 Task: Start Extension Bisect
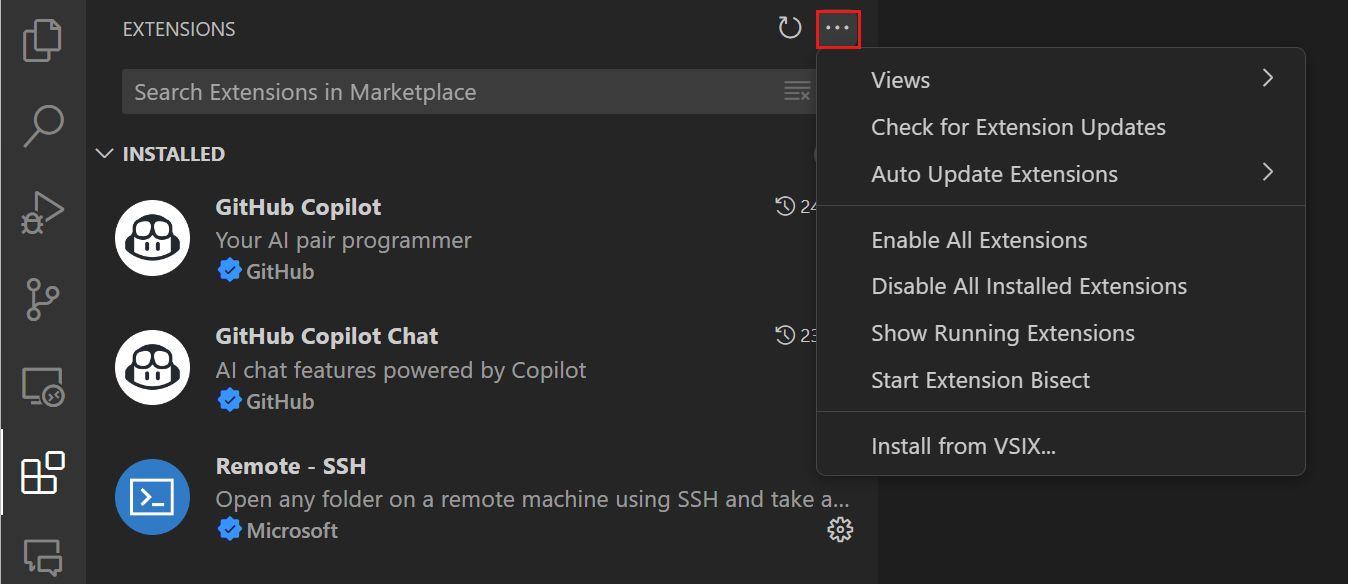pos(981,379)
